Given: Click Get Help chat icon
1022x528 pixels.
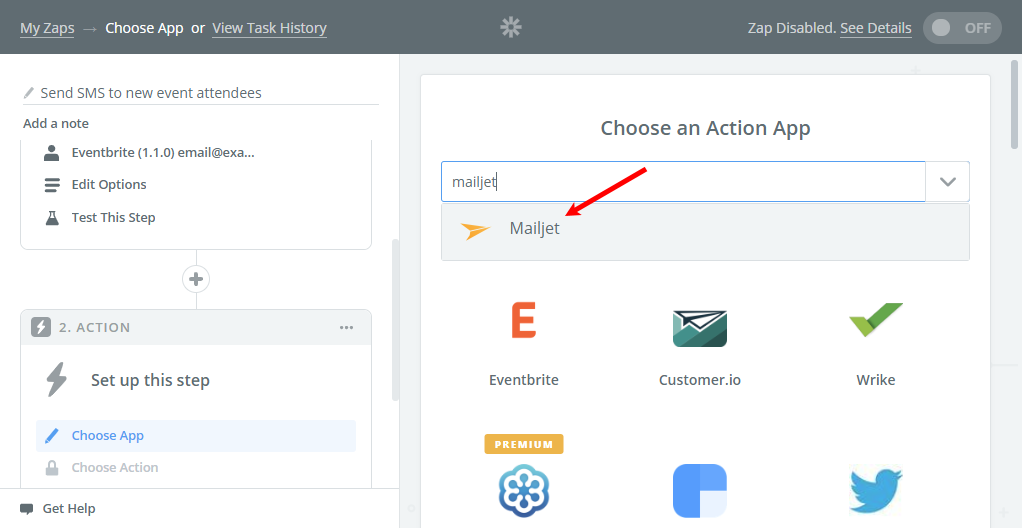Looking at the screenshot, I should pyautogui.click(x=27, y=508).
